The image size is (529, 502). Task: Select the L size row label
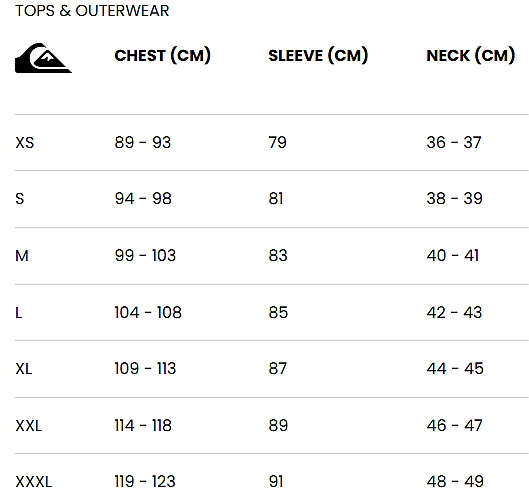click(19, 313)
